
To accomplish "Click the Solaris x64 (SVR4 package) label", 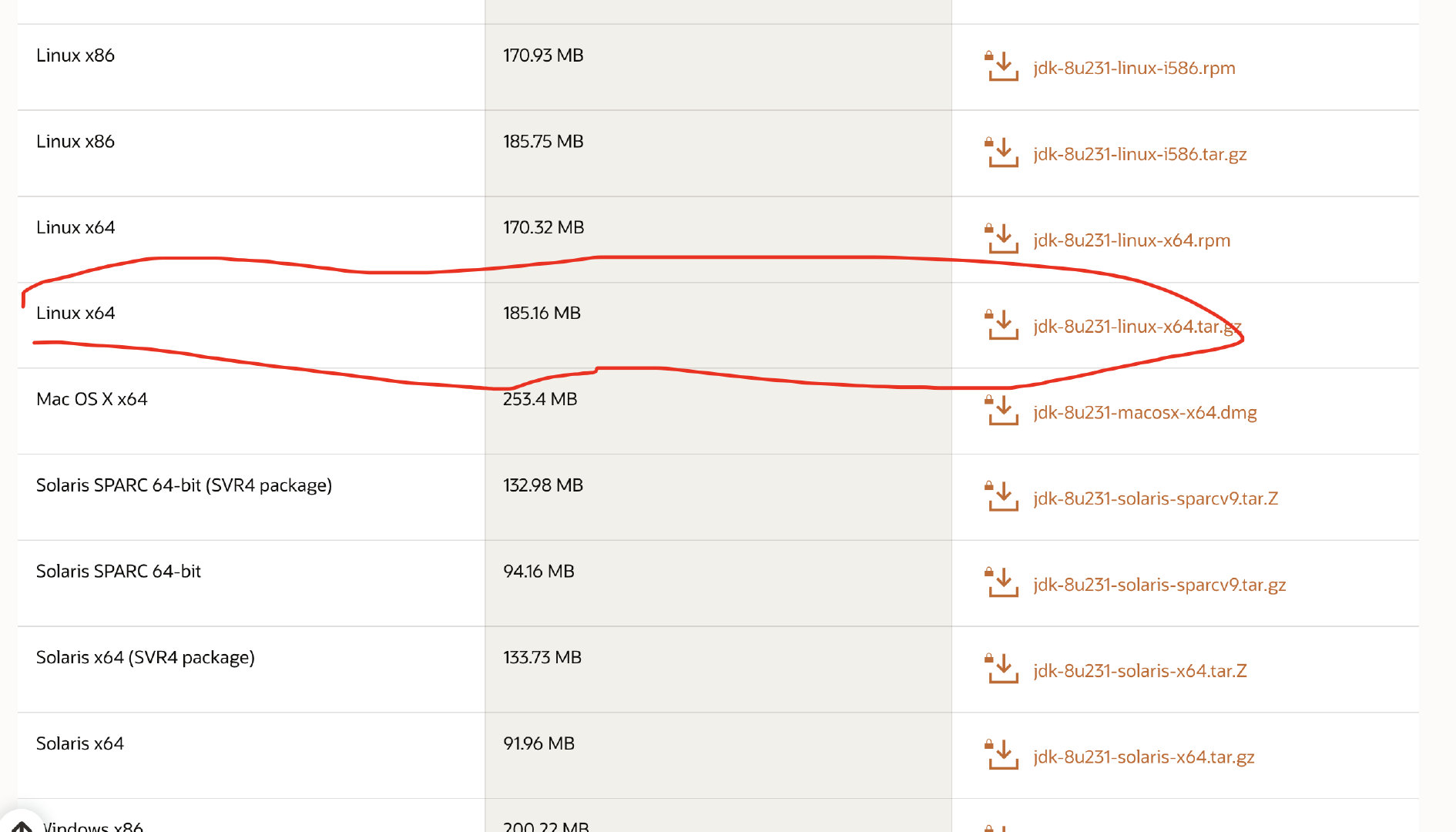I will pyautogui.click(x=146, y=657).
